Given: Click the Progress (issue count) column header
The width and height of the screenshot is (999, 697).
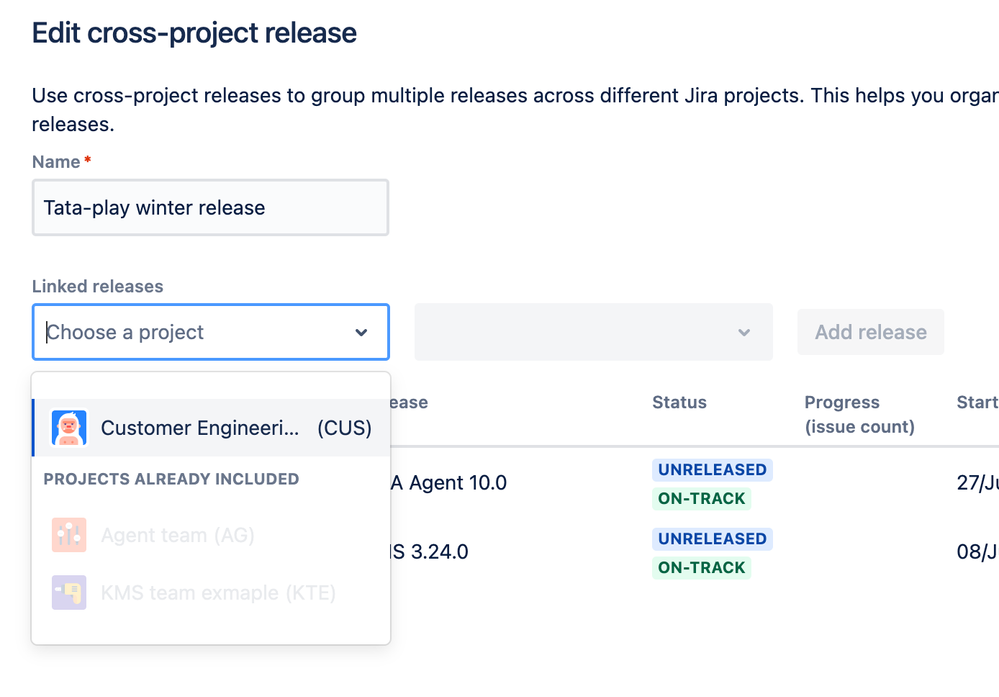Looking at the screenshot, I should click(859, 414).
